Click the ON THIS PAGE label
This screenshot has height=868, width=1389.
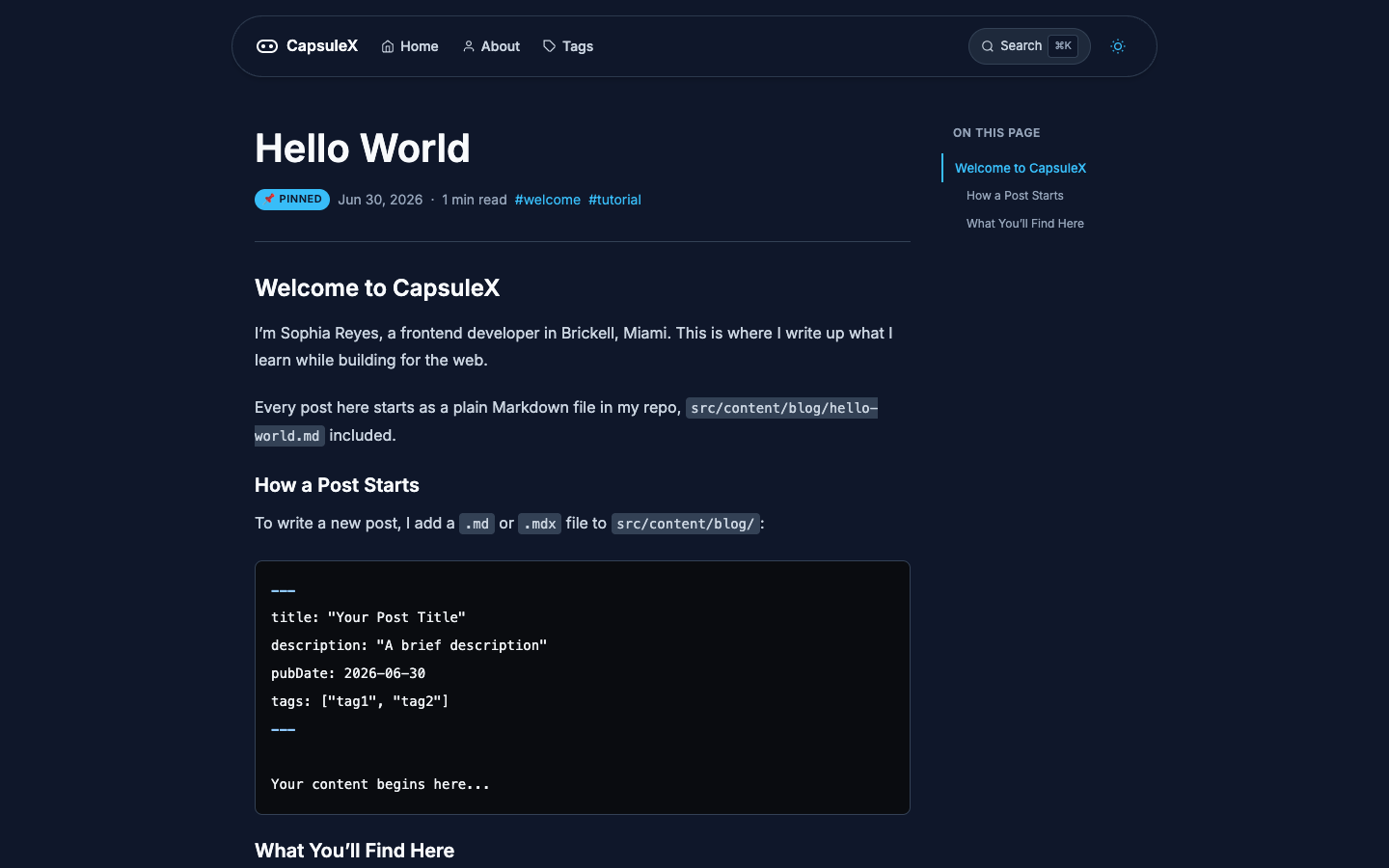tap(996, 133)
